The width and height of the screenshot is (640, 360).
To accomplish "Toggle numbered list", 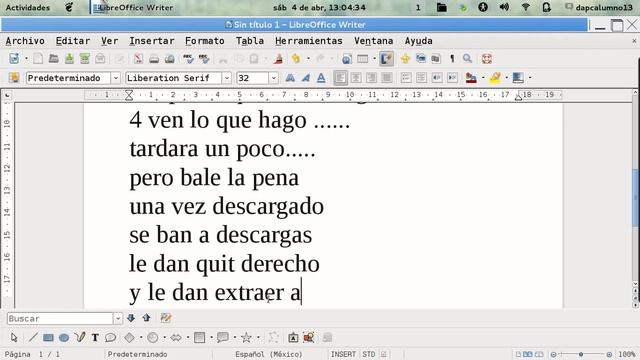I will pos(406,78).
